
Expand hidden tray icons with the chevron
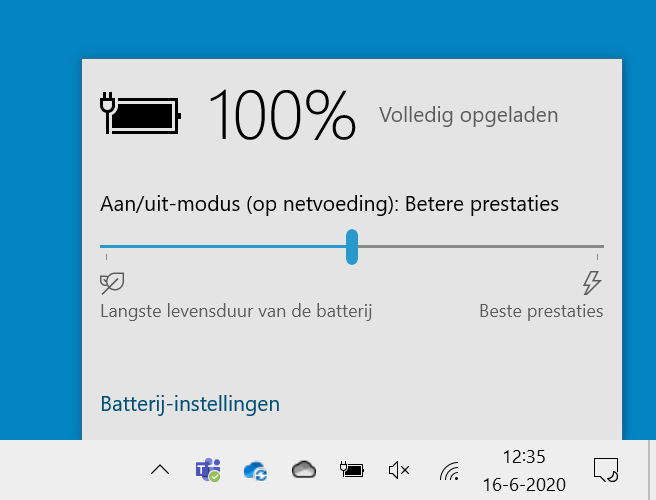(160, 470)
